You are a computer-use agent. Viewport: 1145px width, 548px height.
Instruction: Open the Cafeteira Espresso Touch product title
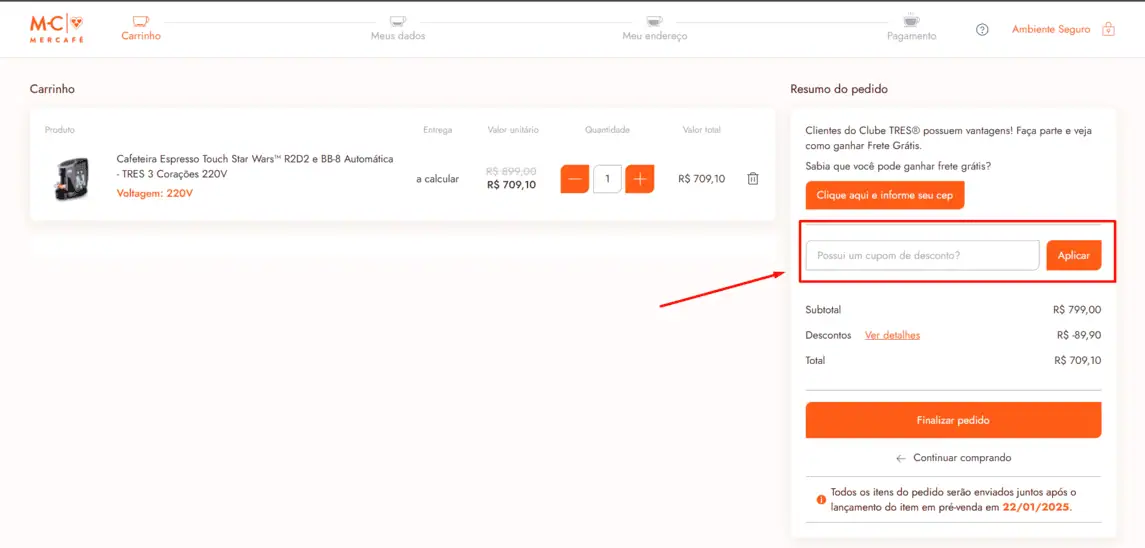click(255, 167)
